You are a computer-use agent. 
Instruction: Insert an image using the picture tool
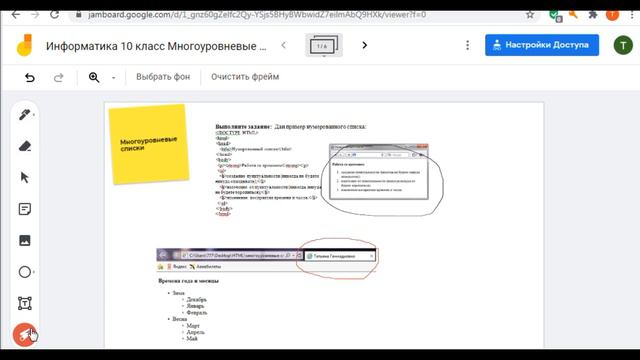(x=25, y=240)
